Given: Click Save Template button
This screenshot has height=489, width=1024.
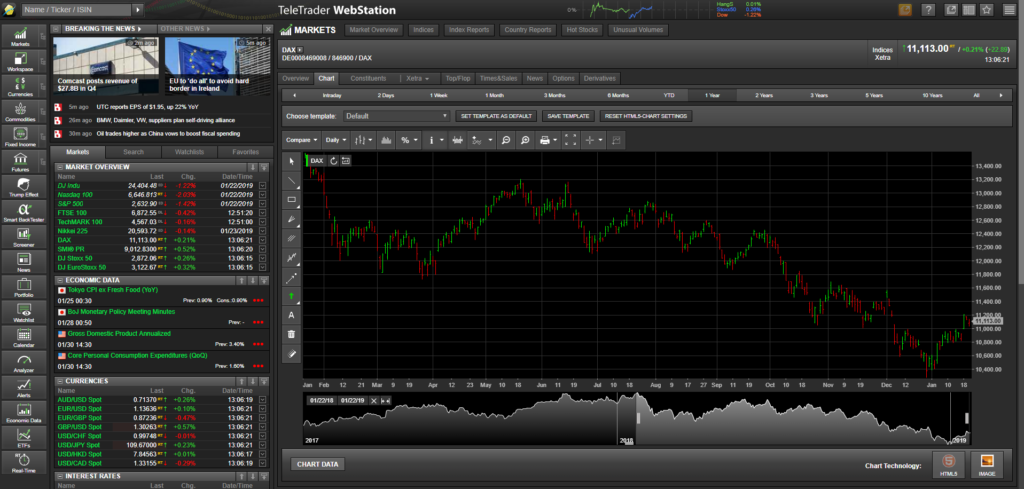Looking at the screenshot, I should tap(568, 116).
